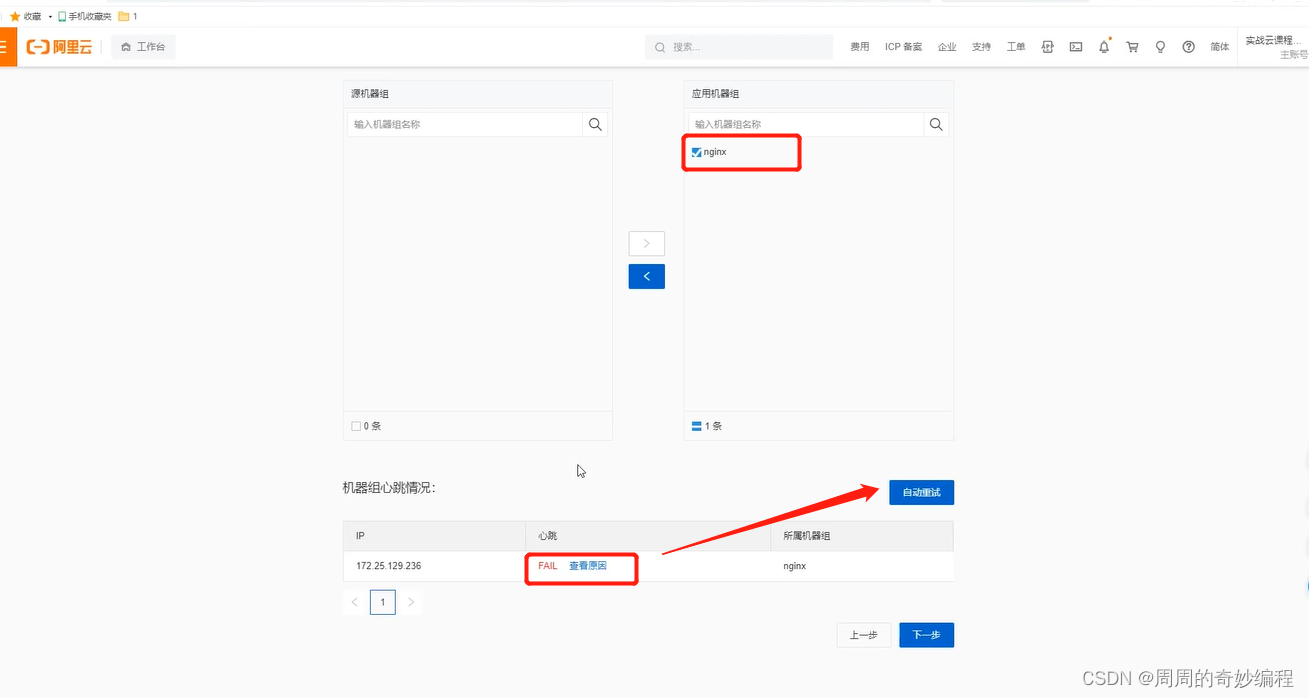Open the CloudShell terminal icon
Viewport: 1309px width, 698px height.
(x=1075, y=46)
